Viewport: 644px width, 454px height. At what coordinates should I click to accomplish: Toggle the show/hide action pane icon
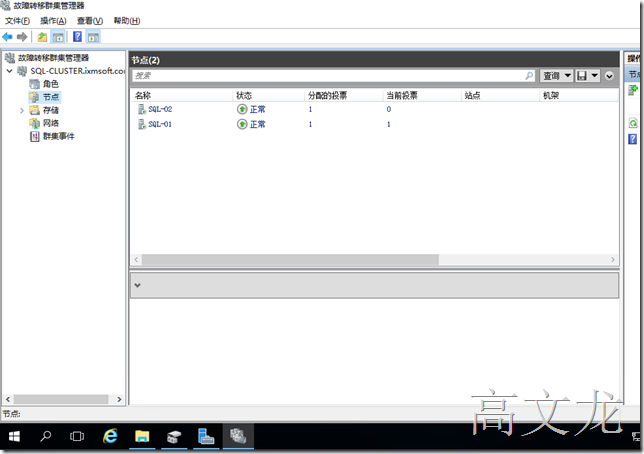point(93,37)
